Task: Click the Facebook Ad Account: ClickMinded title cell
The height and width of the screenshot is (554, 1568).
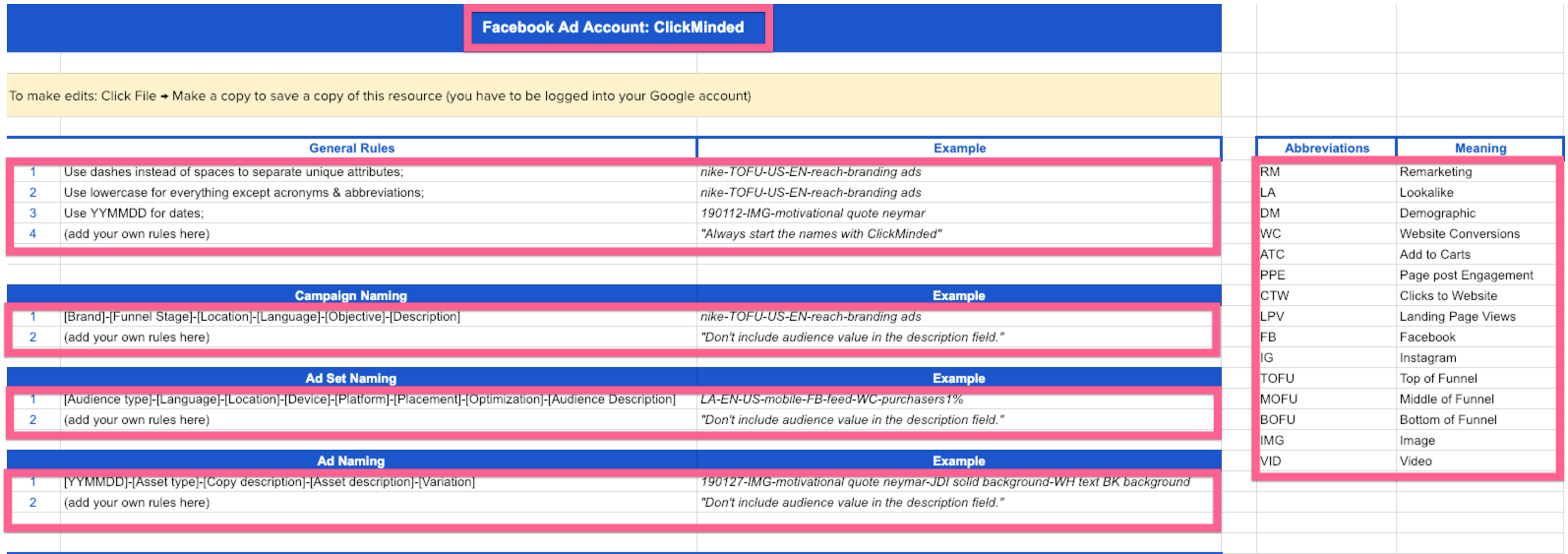Action: (613, 28)
